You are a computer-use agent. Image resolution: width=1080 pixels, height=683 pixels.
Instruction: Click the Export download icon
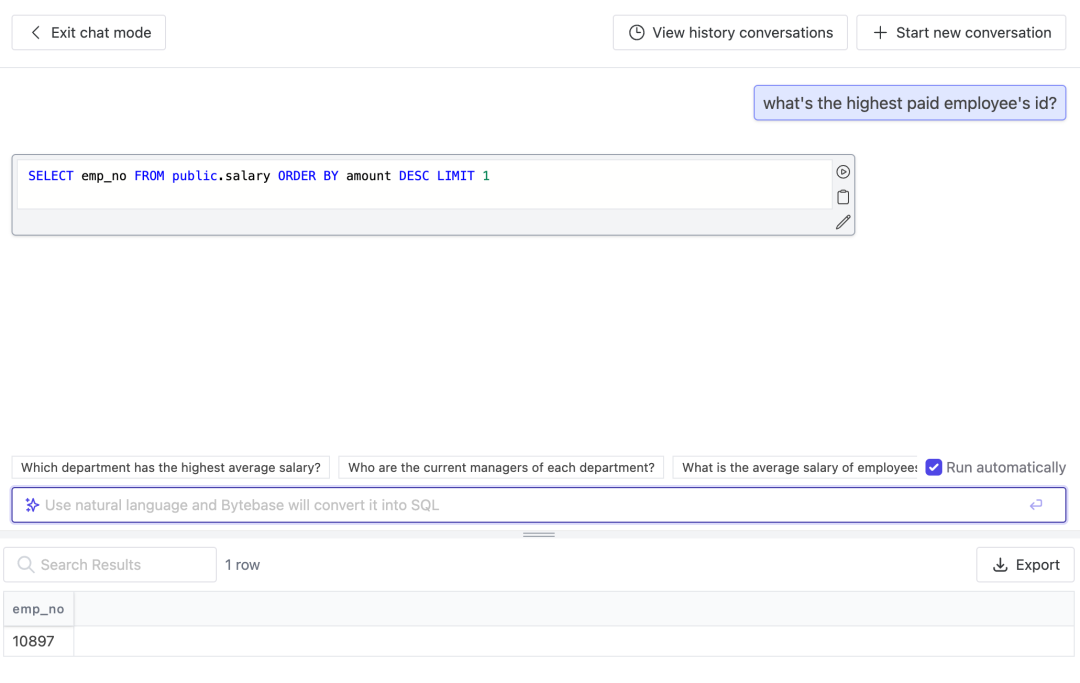(x=1000, y=565)
